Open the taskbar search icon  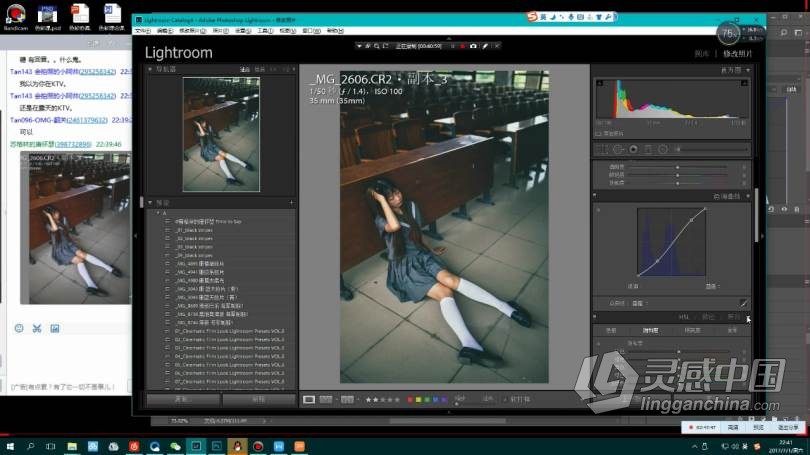pos(30,446)
